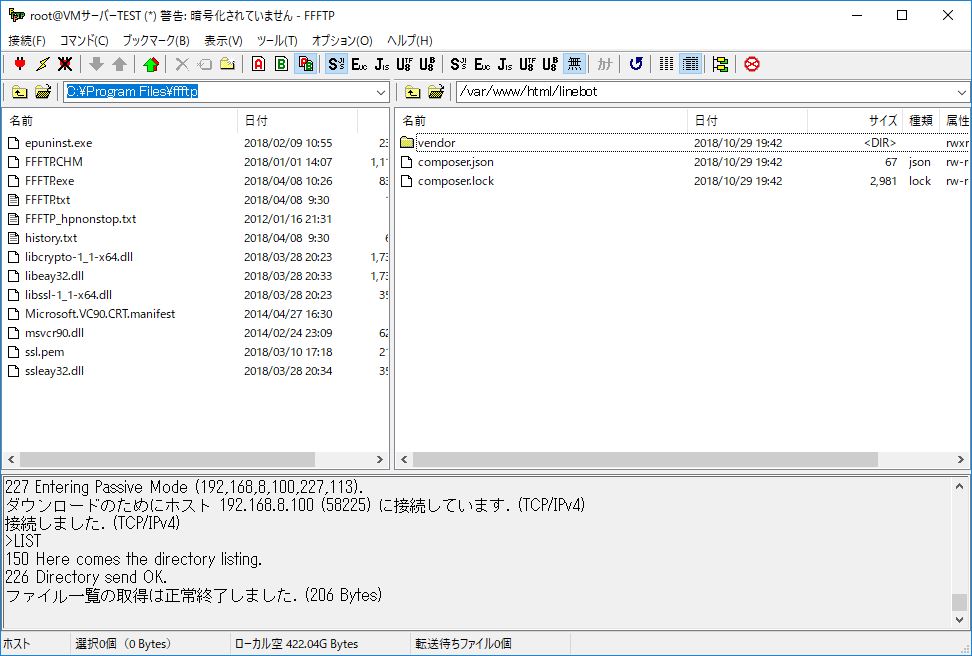Select binary transfer mode
Image resolution: width=972 pixels, height=656 pixels.
pyautogui.click(x=281, y=63)
